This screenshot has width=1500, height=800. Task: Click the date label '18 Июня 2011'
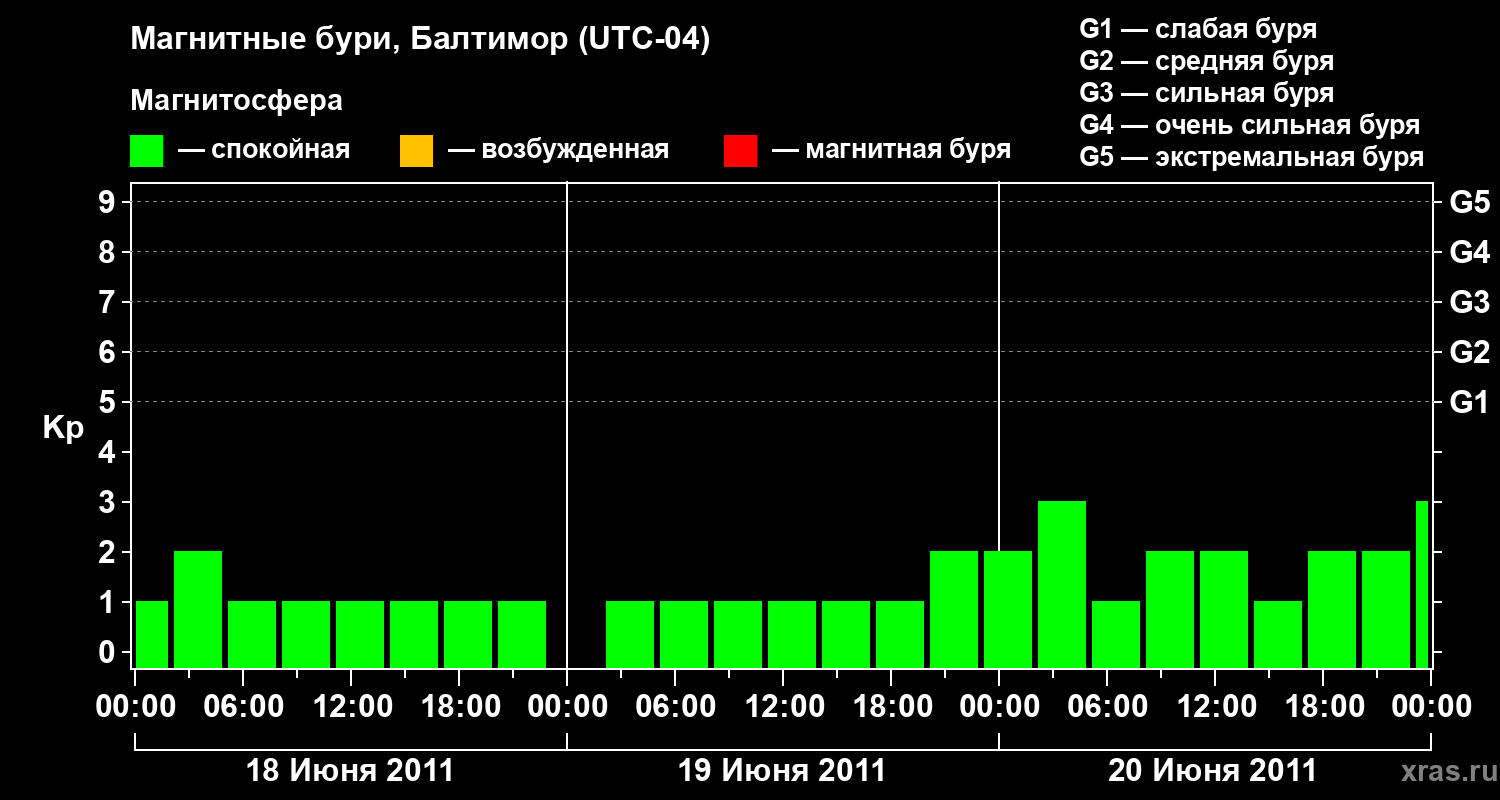click(x=350, y=771)
